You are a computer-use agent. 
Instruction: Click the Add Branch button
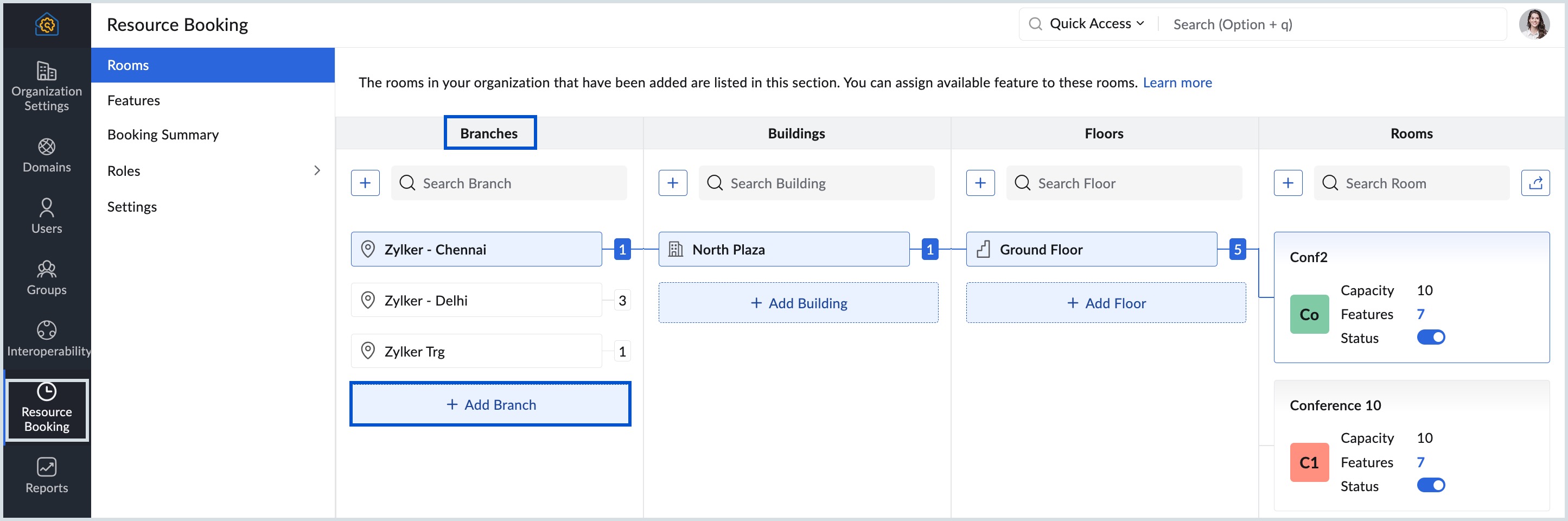[x=490, y=405]
